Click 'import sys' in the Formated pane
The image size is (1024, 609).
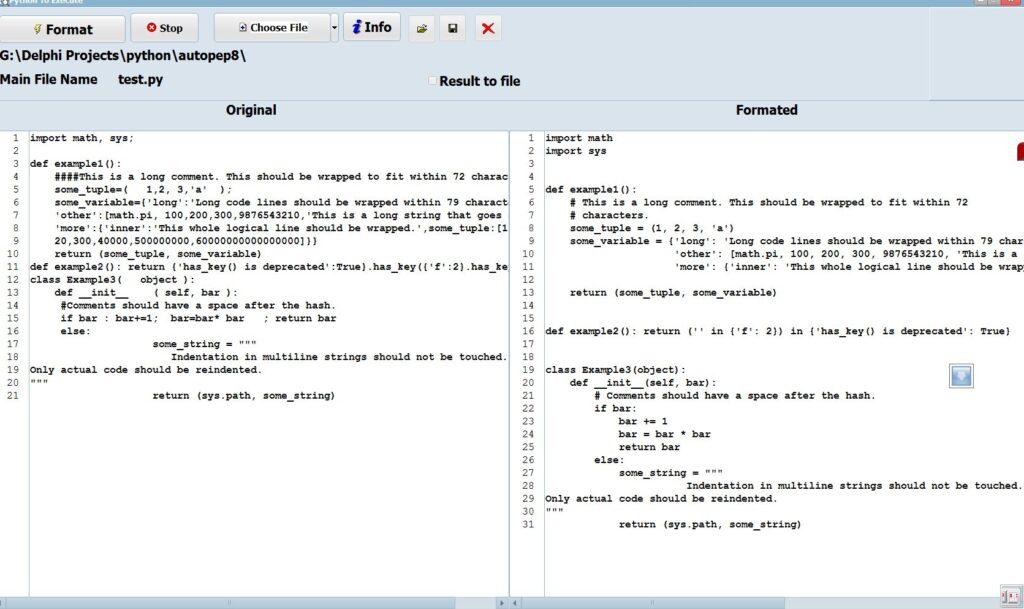pos(576,151)
